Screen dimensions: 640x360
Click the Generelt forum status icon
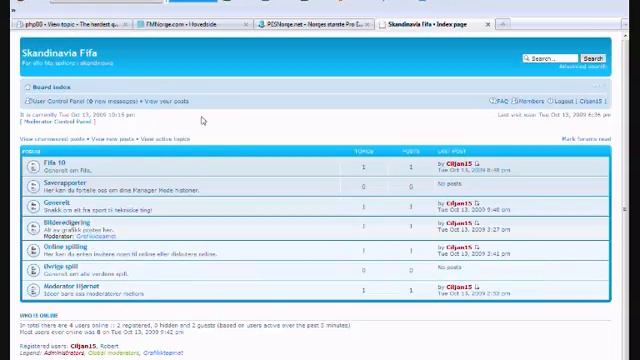click(33, 207)
